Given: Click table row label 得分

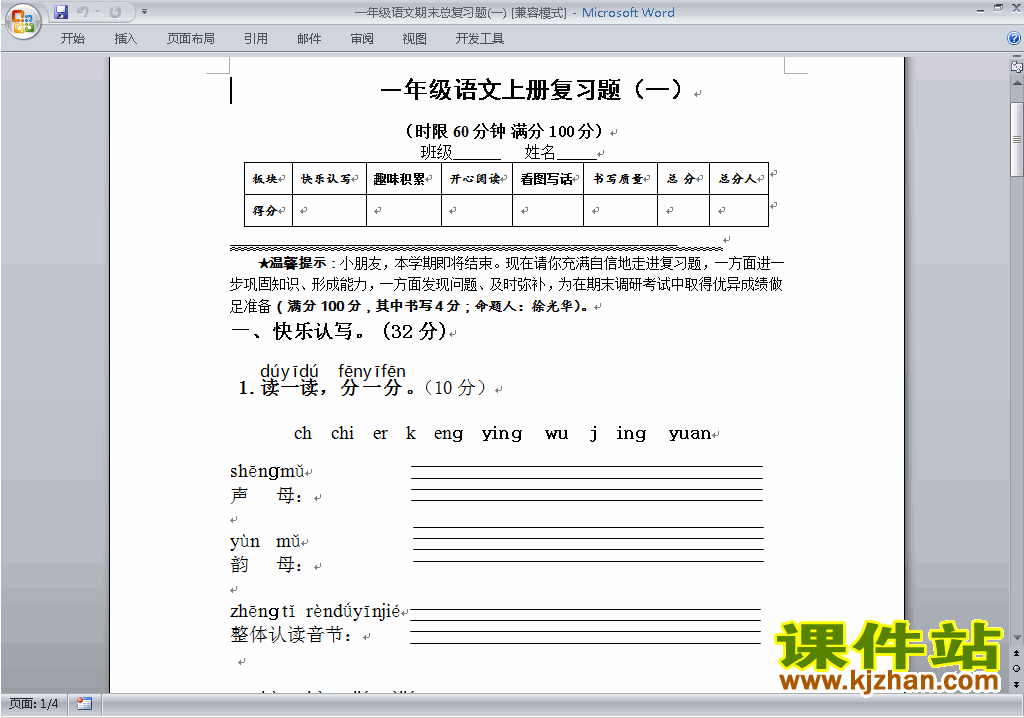Looking at the screenshot, I should (268, 210).
